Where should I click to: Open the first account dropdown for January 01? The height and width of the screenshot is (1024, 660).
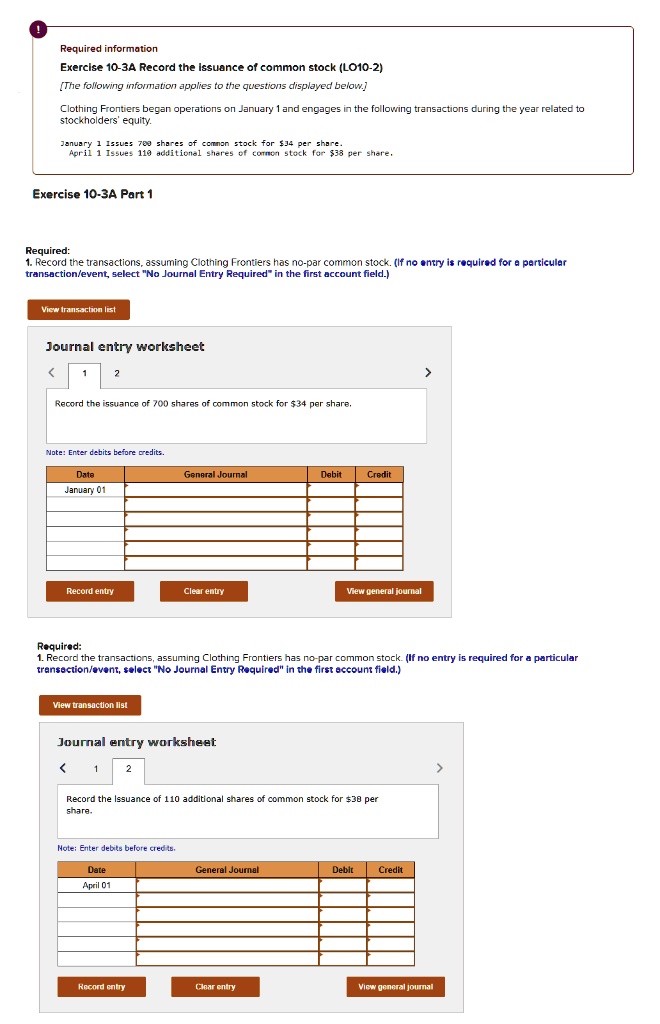coord(215,489)
